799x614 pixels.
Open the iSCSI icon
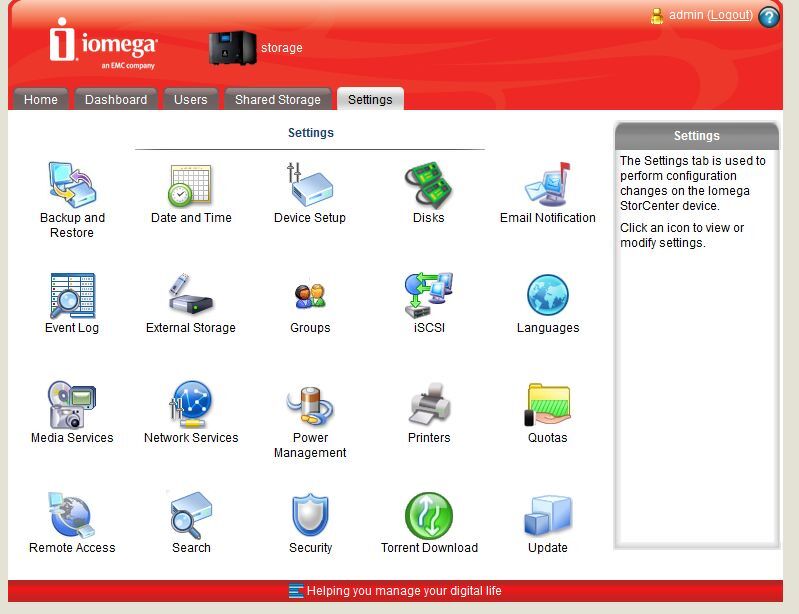click(x=429, y=295)
